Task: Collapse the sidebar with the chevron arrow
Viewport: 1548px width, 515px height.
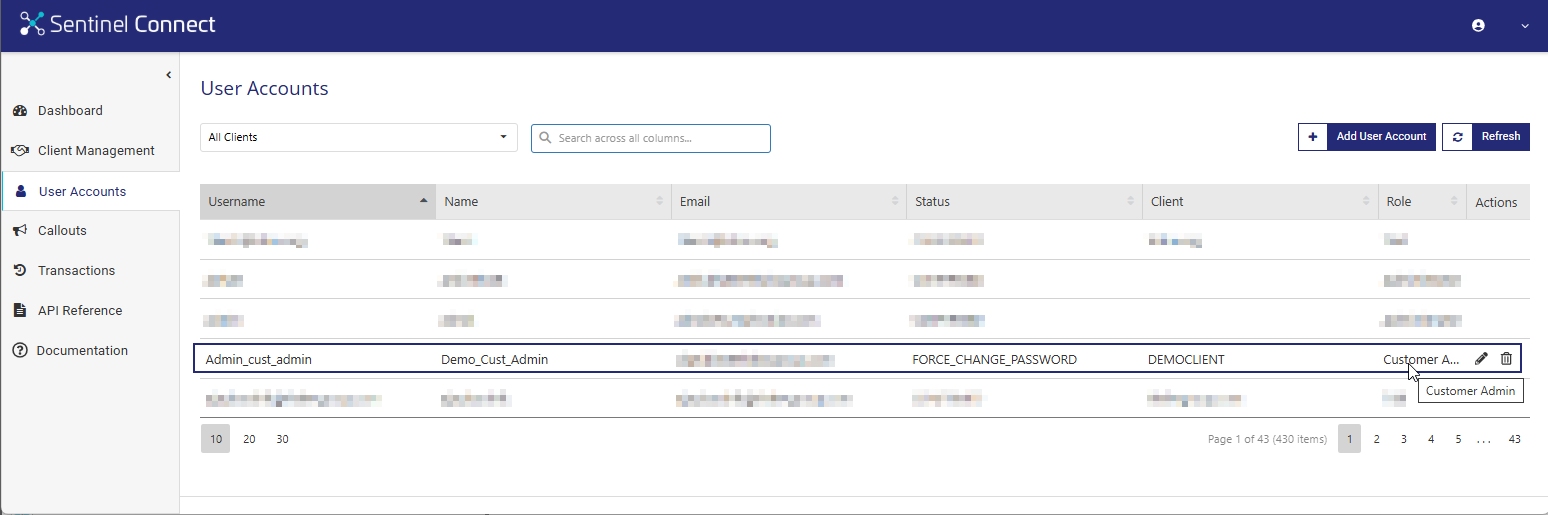Action: pyautogui.click(x=168, y=75)
